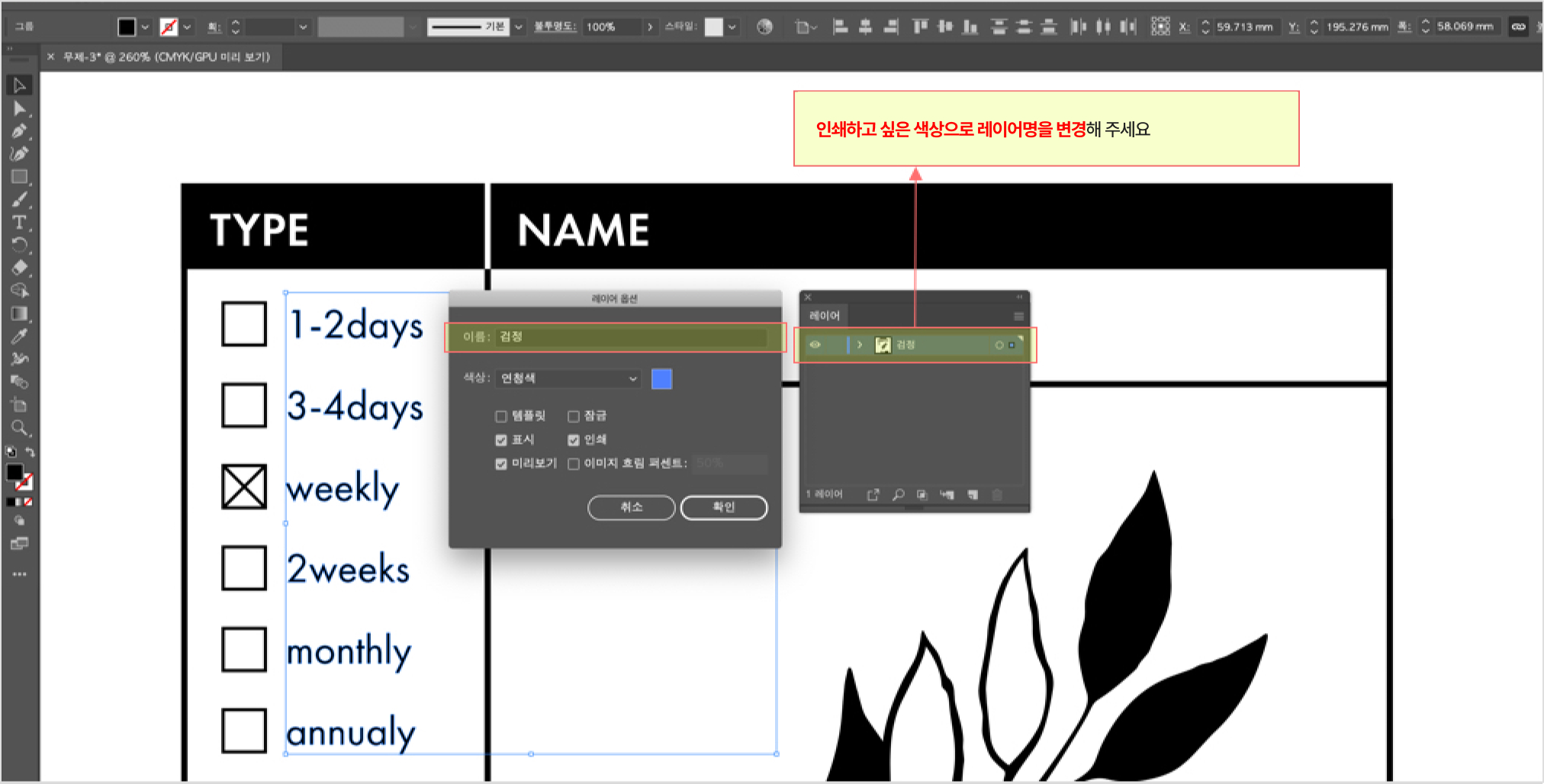This screenshot has width=1544, height=784.
Task: Select the Rotate tool
Action: pos(19,246)
